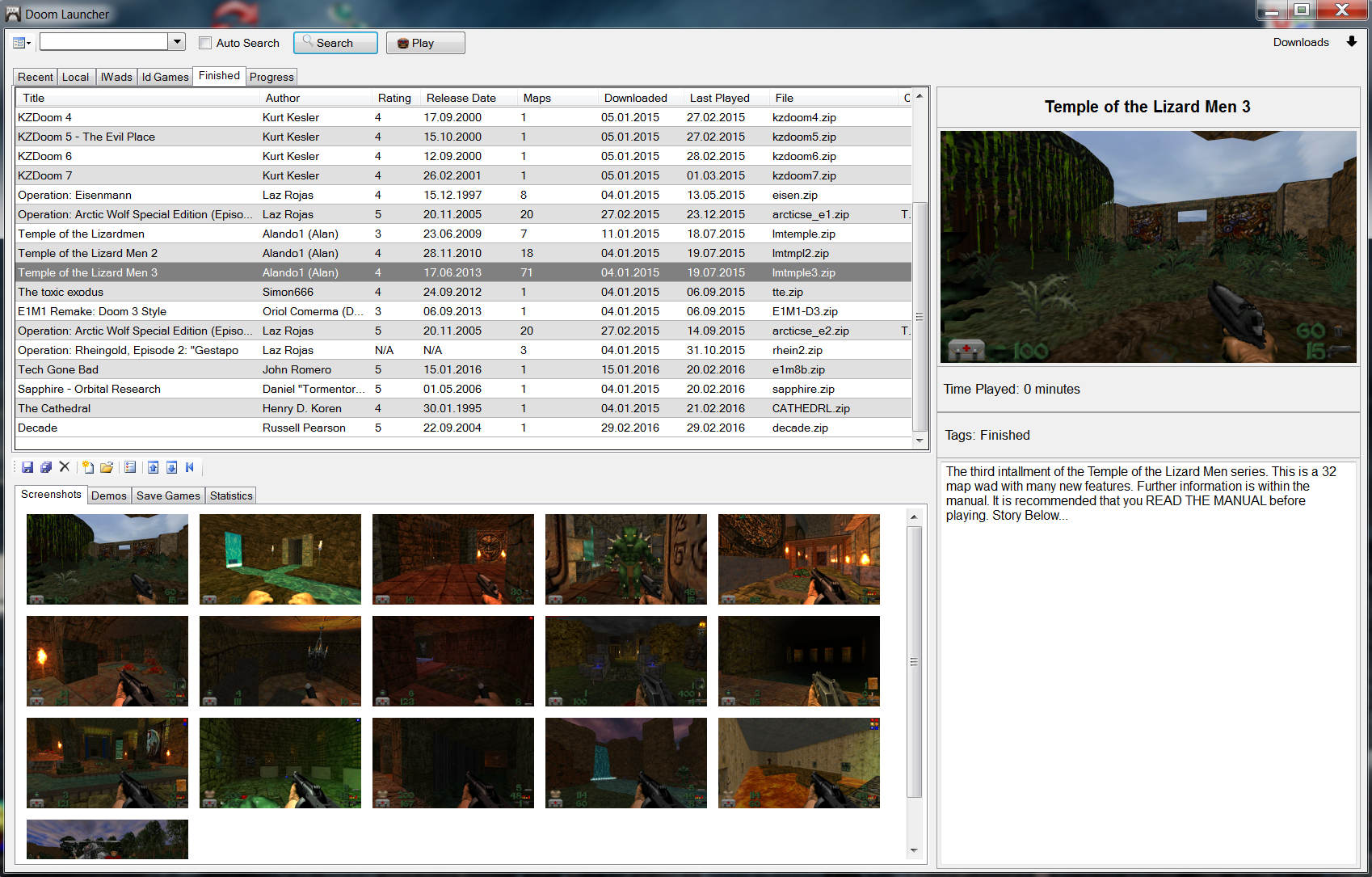Open the large preview screenshot image
The width and height of the screenshot is (1372, 877).
pyautogui.click(x=1148, y=247)
